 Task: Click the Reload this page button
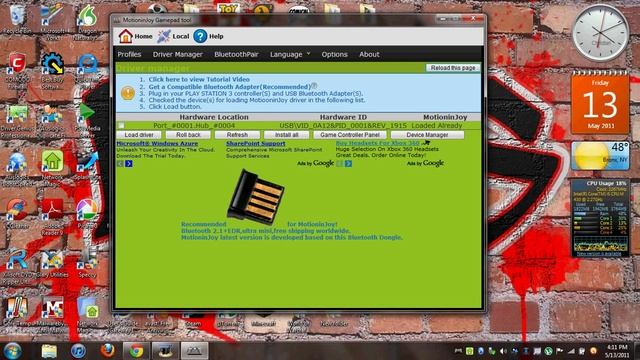pos(453,68)
